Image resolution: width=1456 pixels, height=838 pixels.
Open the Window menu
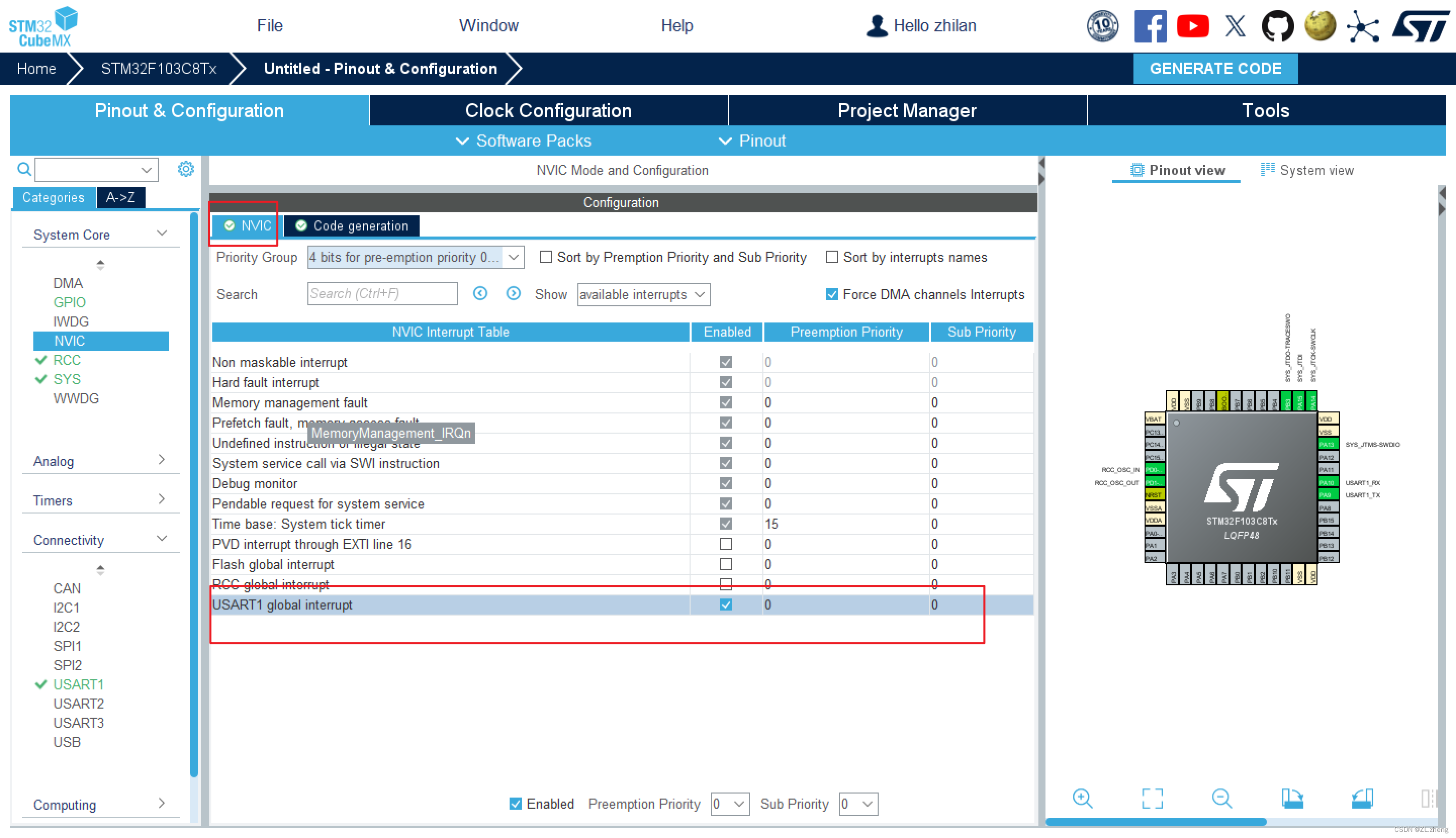pyautogui.click(x=488, y=26)
